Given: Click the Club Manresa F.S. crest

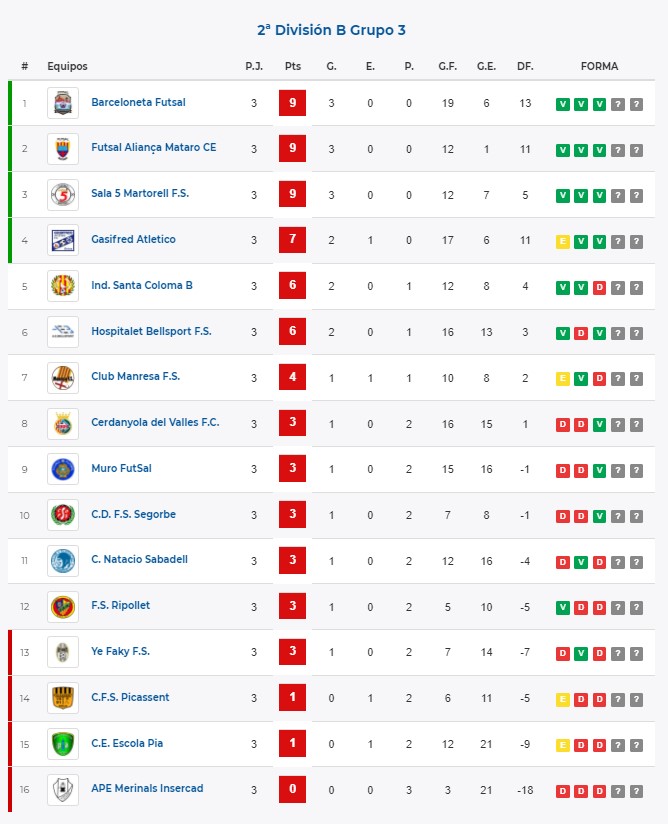Looking at the screenshot, I should 63,378.
